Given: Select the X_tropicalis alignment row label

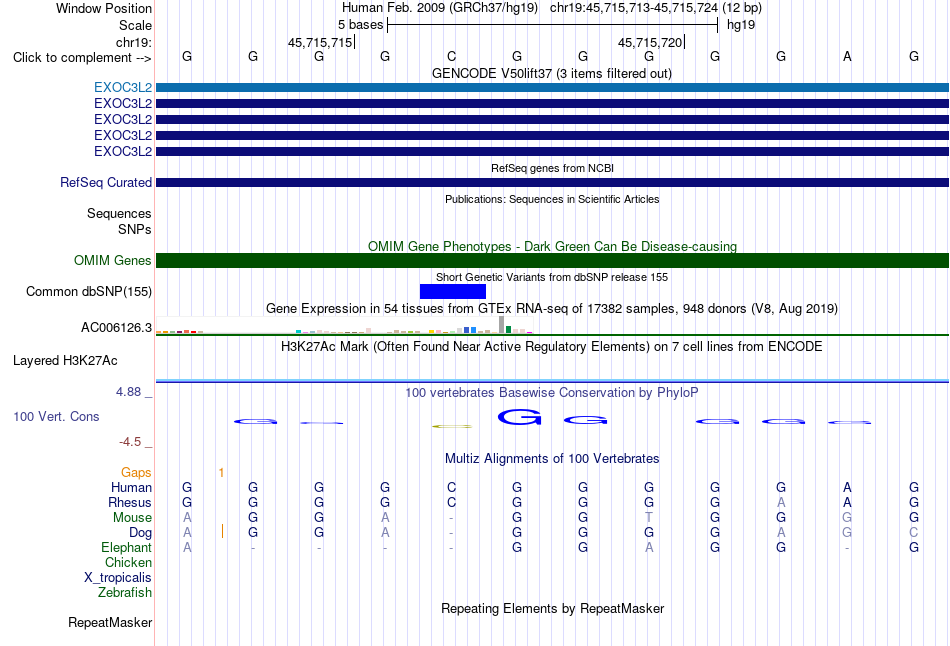Looking at the screenshot, I should (118, 578).
